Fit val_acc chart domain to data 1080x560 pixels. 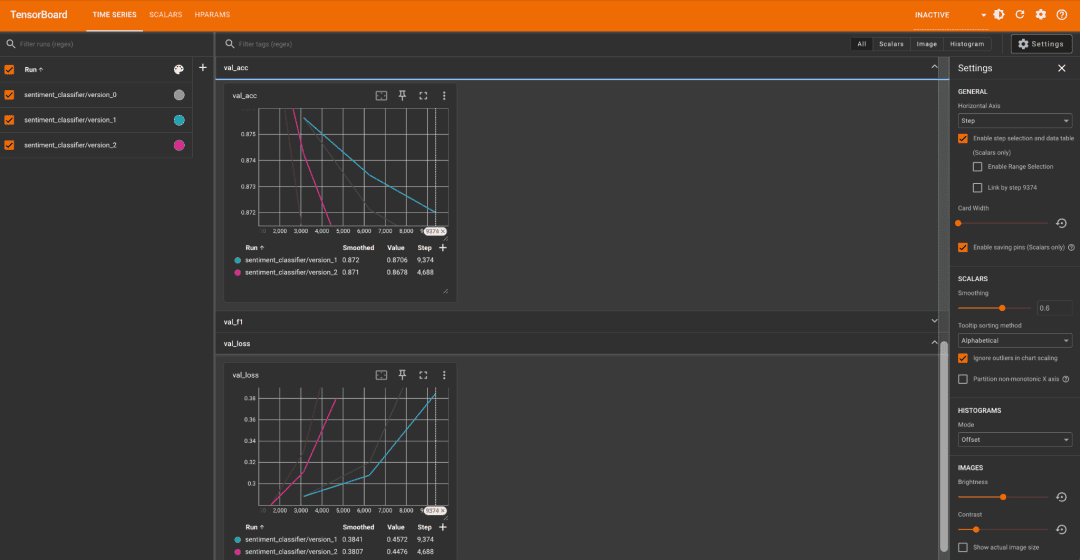[x=381, y=96]
